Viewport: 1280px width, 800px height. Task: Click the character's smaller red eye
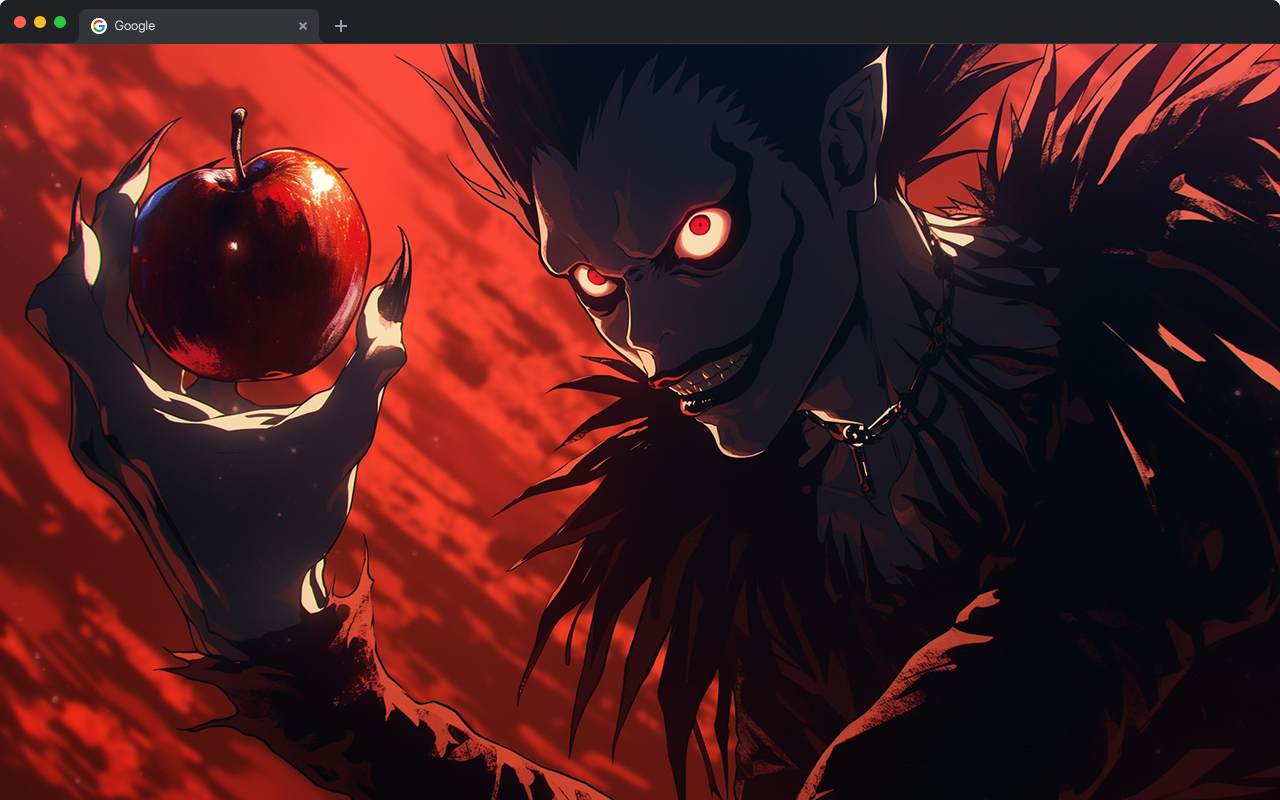596,279
